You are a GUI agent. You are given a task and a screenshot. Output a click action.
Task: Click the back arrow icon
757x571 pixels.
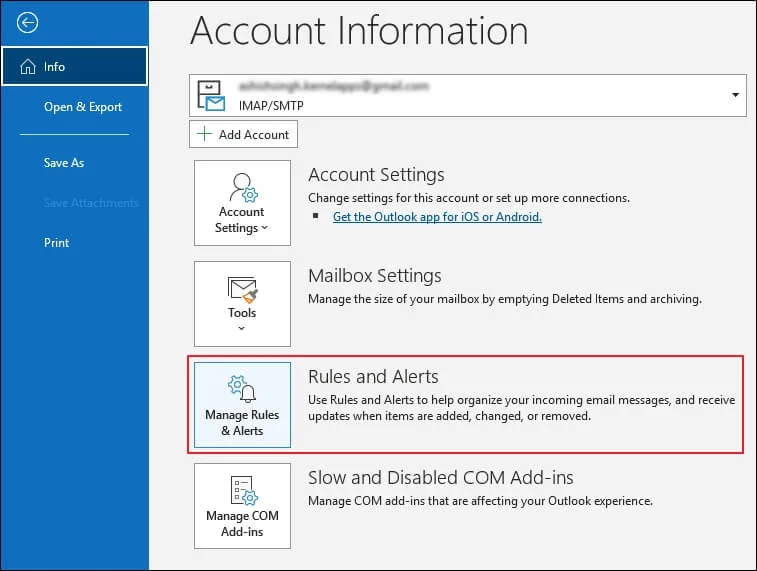pos(27,22)
